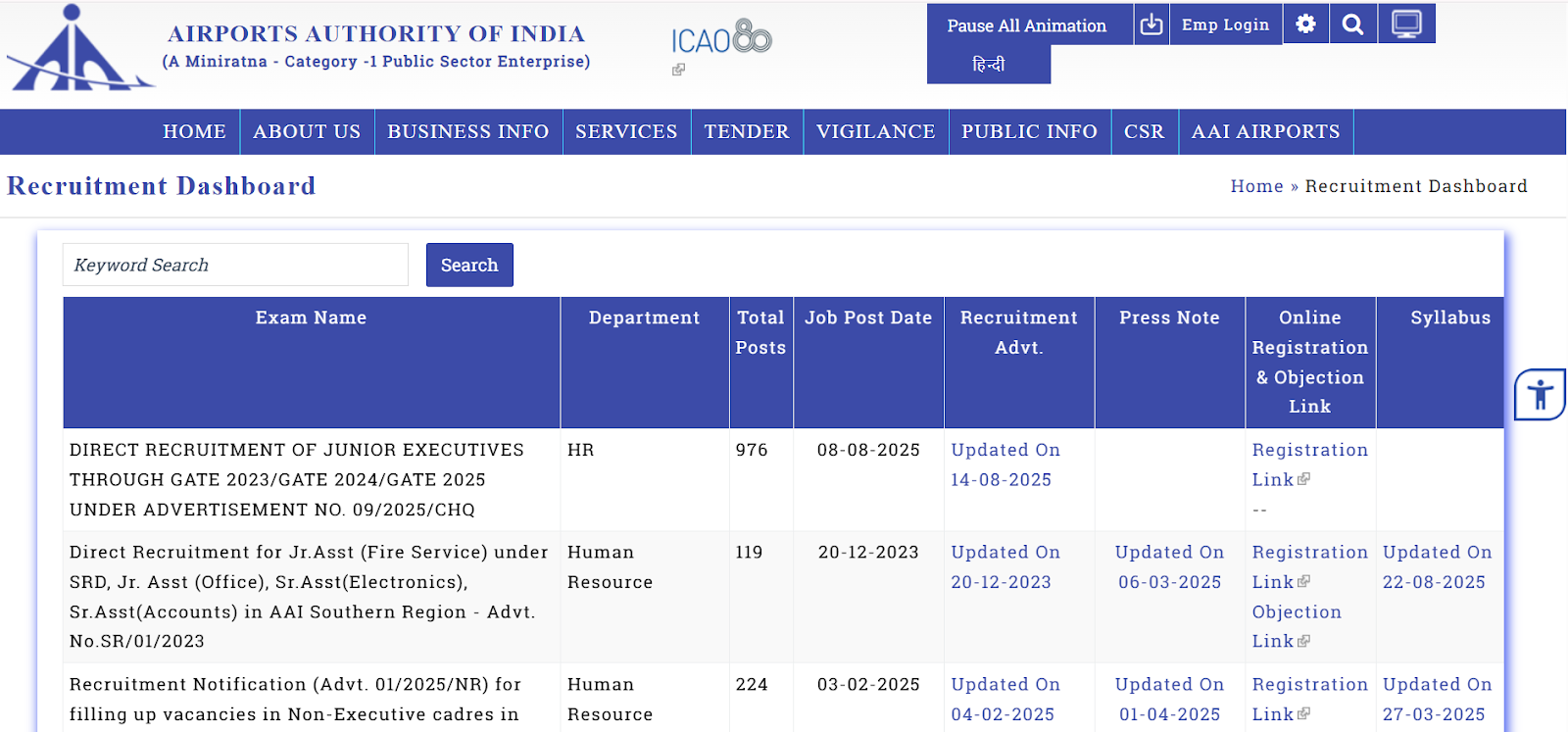This screenshot has width=1568, height=732.
Task: Click the screen reader monitor icon
Action: point(1406,24)
